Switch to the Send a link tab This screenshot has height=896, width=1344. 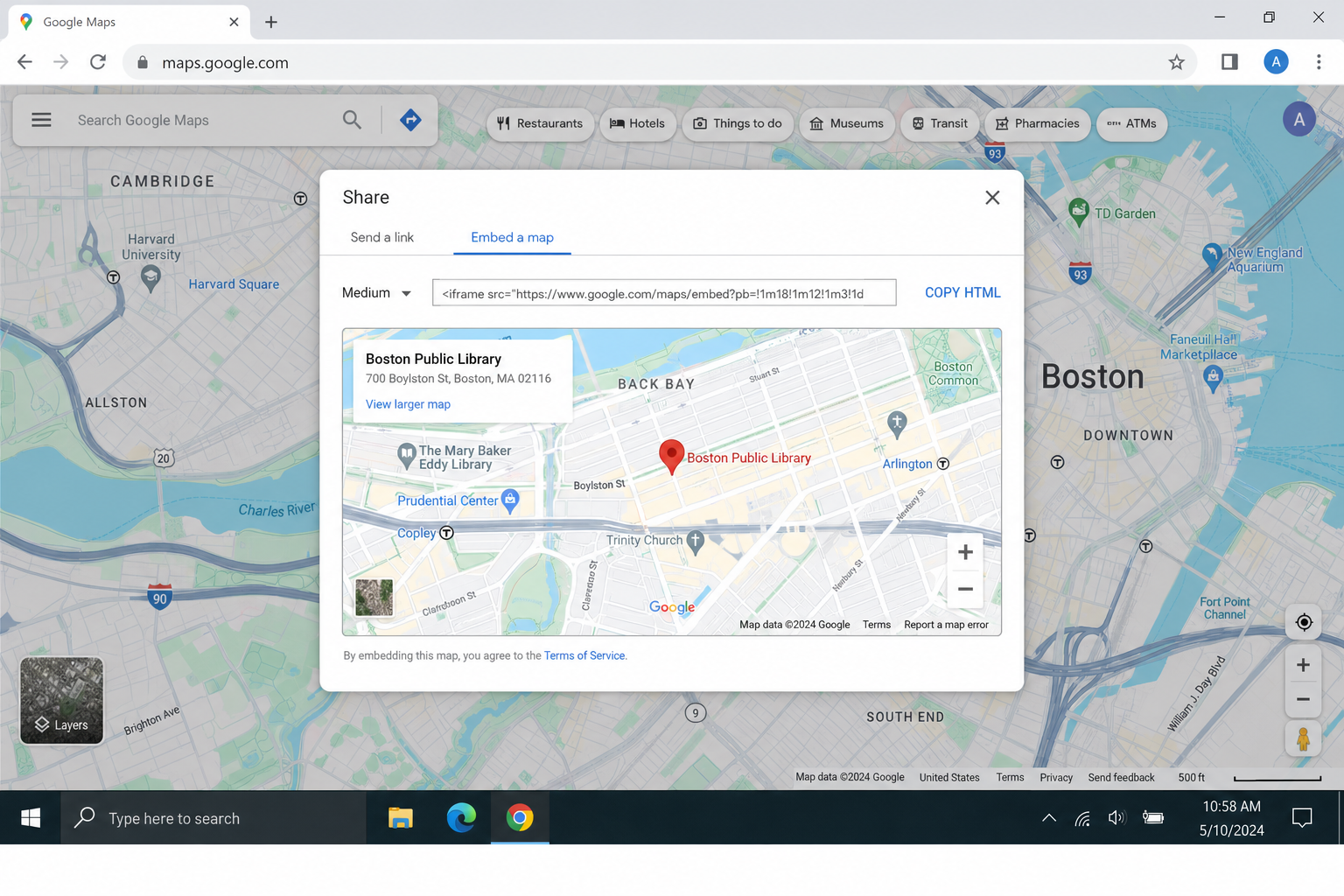point(381,237)
